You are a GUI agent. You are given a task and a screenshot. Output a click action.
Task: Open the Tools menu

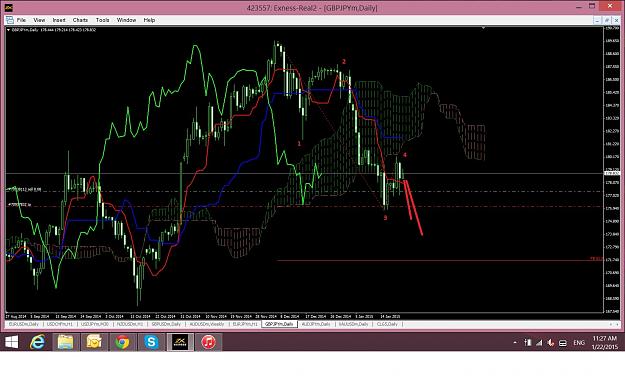click(x=102, y=20)
